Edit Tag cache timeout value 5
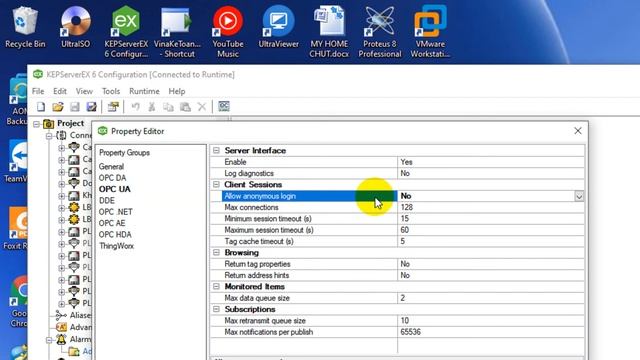Screen dimensions: 640x360 [491, 241]
